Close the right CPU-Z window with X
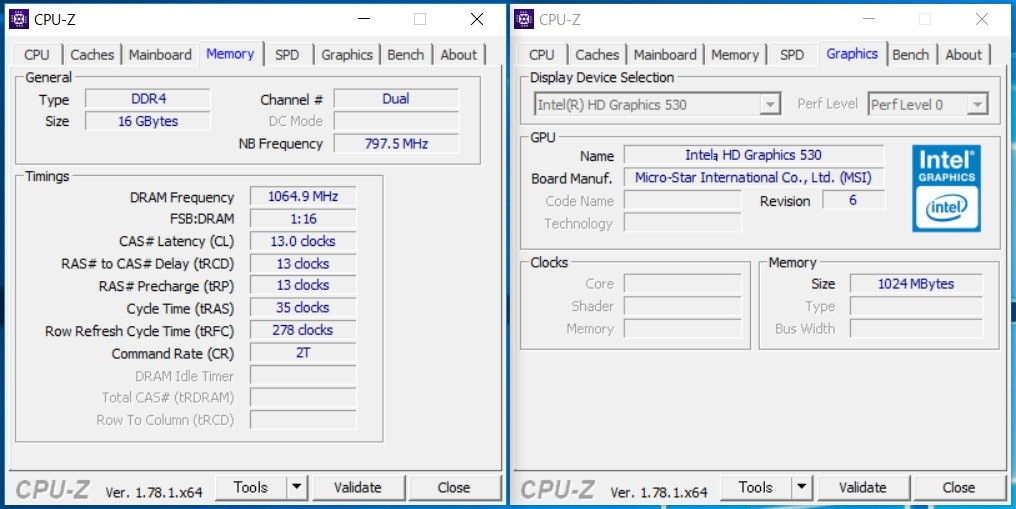The height and width of the screenshot is (509, 1016). [x=982, y=19]
